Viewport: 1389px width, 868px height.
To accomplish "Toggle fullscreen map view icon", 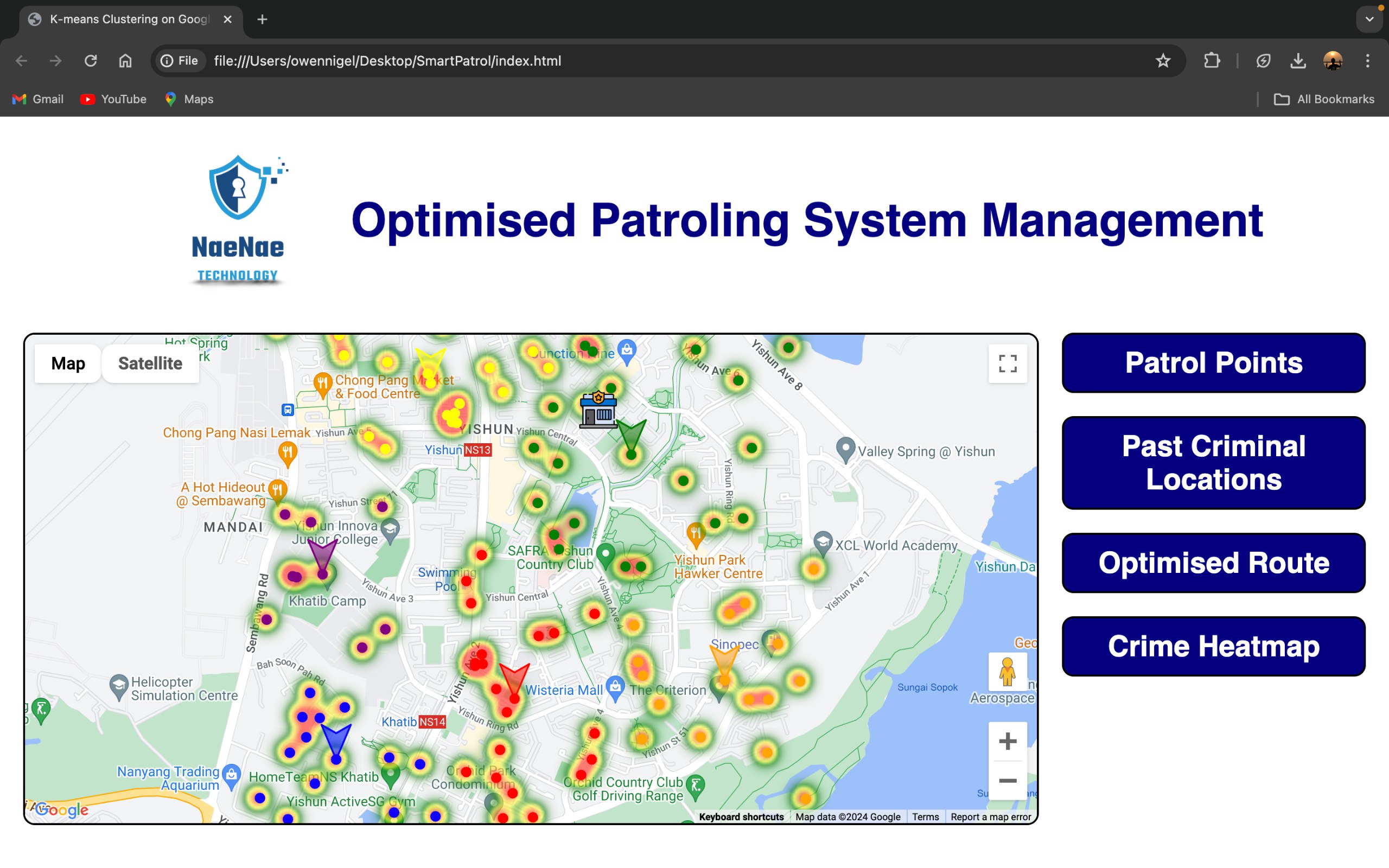I will [x=1008, y=363].
